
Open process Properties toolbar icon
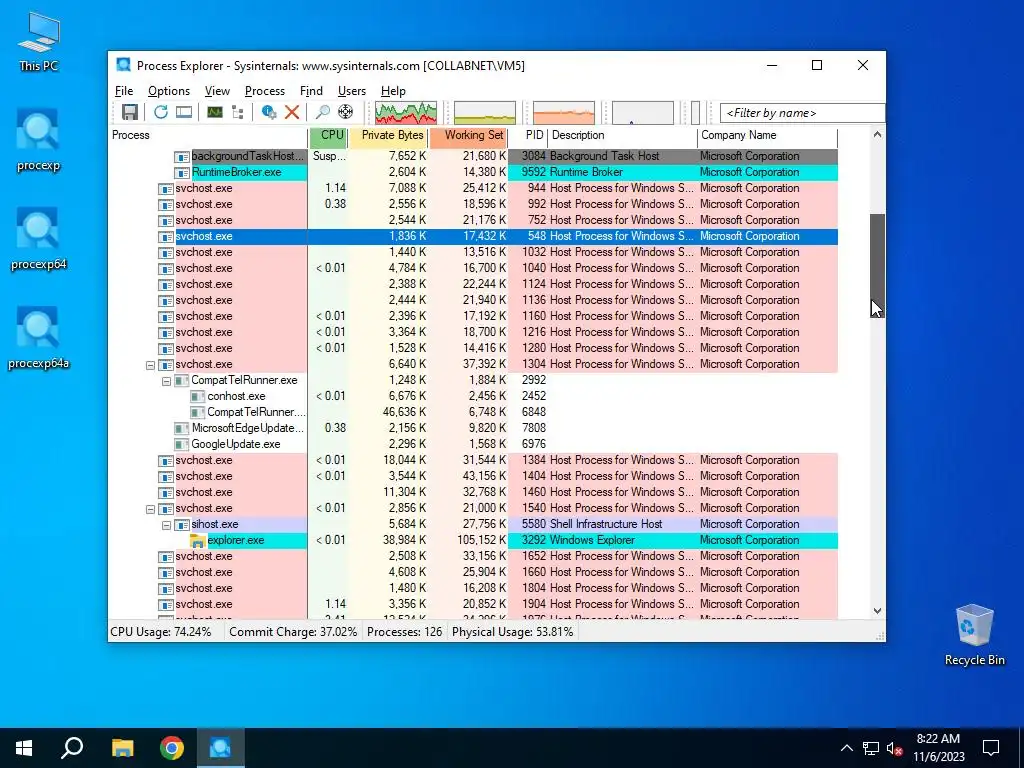(x=268, y=112)
